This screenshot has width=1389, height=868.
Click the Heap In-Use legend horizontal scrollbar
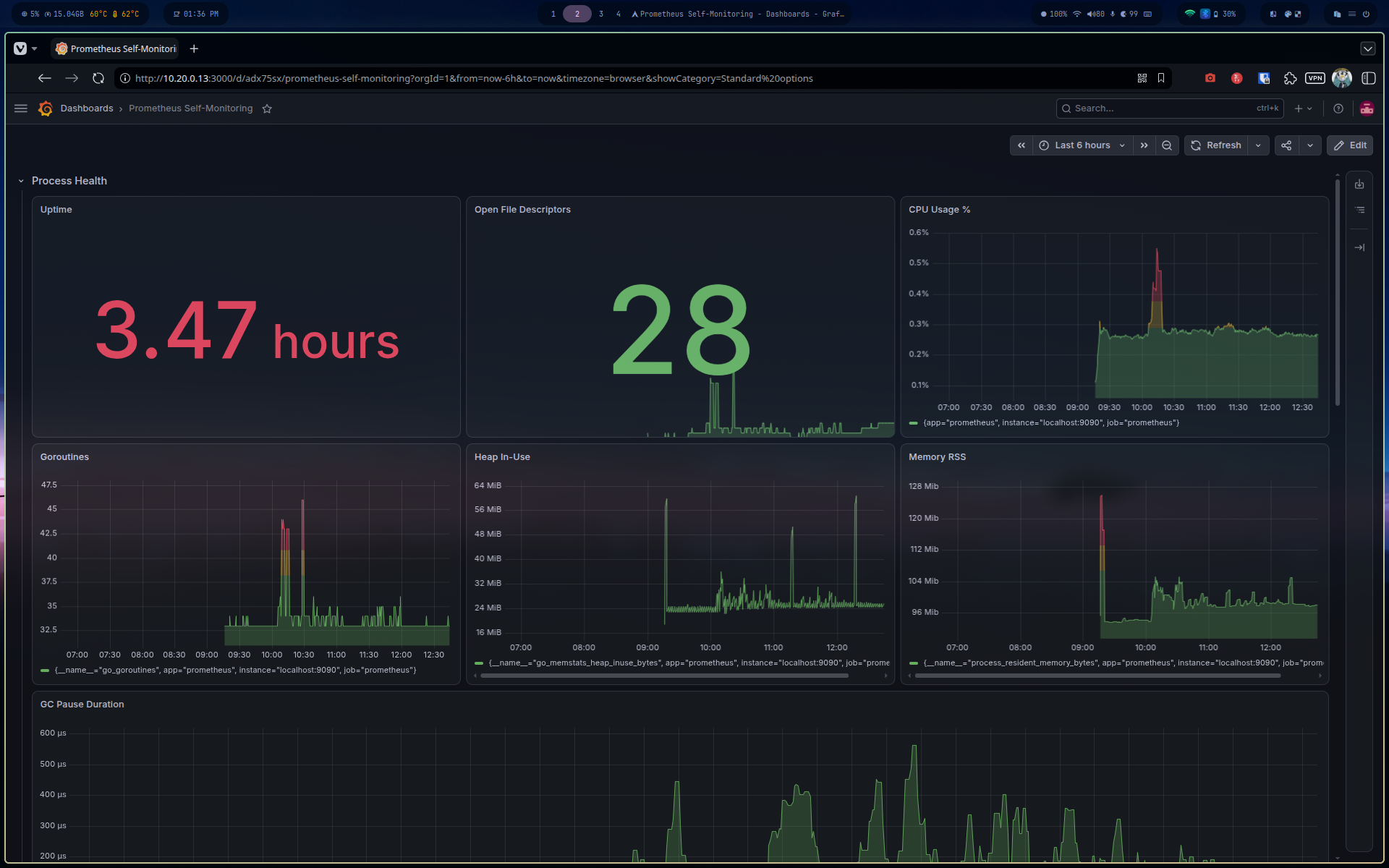click(x=663, y=676)
